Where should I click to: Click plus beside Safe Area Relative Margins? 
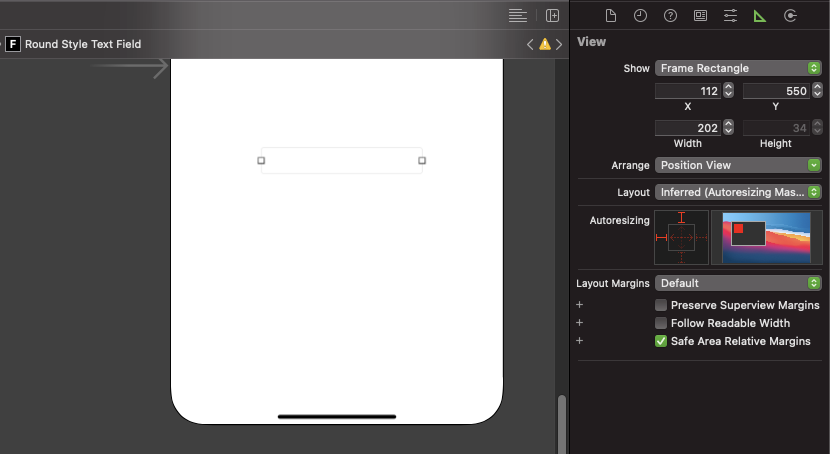tap(580, 341)
